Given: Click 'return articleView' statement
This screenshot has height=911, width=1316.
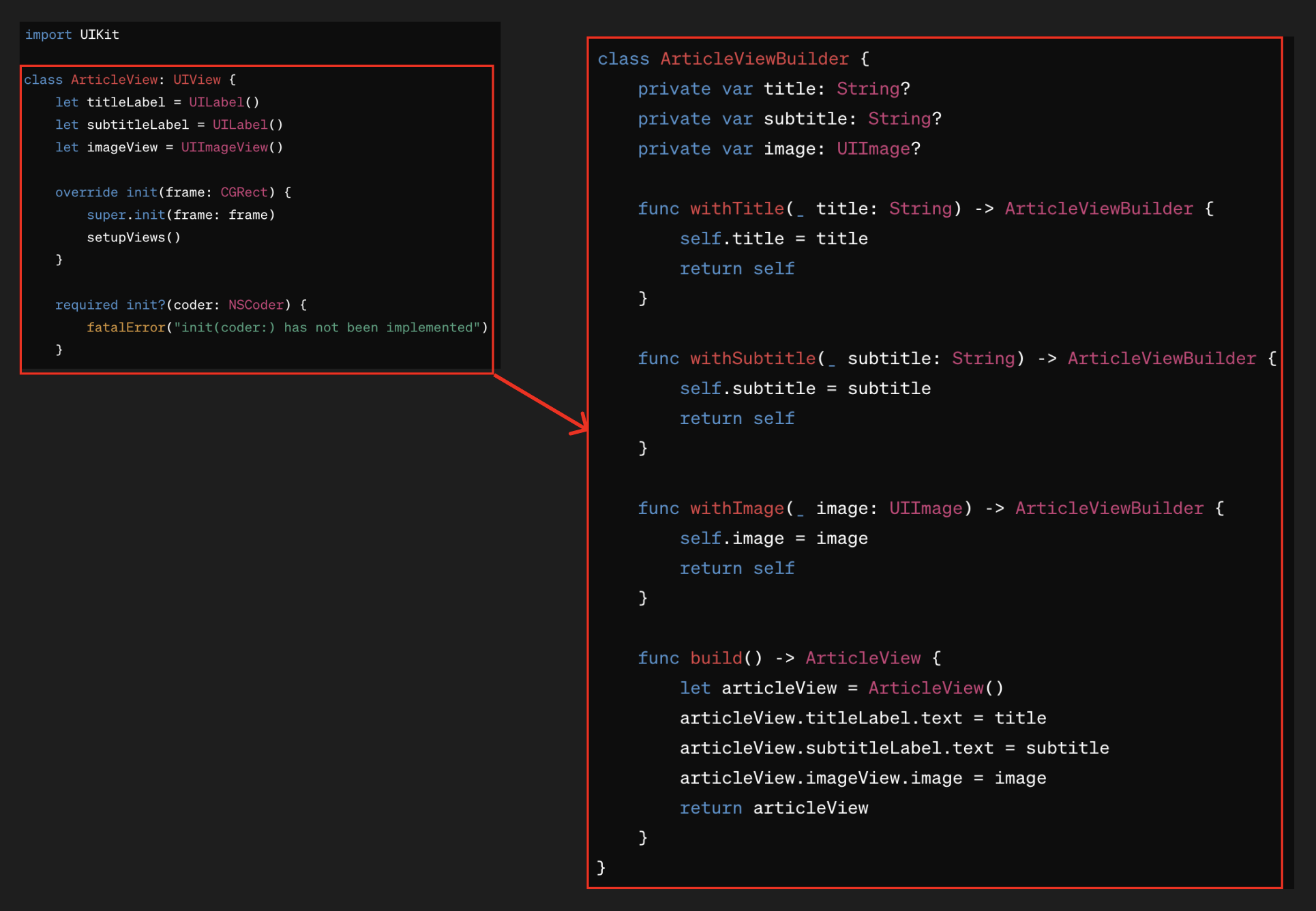Looking at the screenshot, I should [774, 809].
